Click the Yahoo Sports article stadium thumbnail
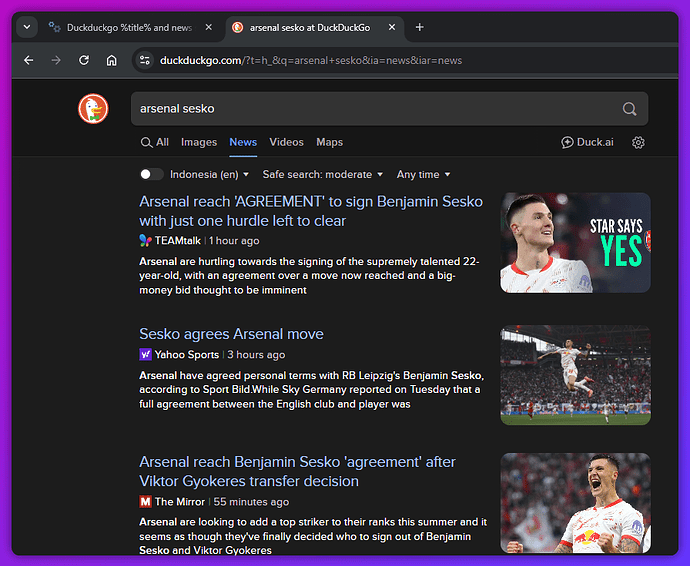 [x=575, y=375]
